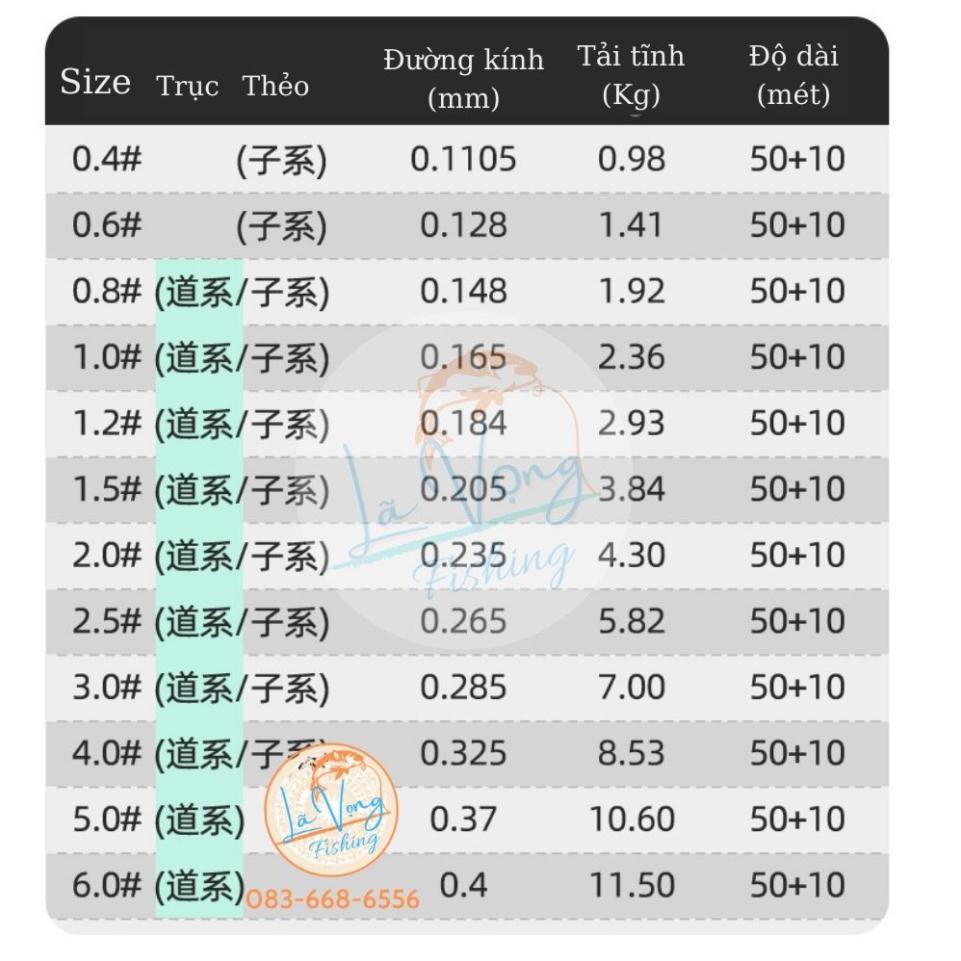Select the 1.41 static load cell

631,225
